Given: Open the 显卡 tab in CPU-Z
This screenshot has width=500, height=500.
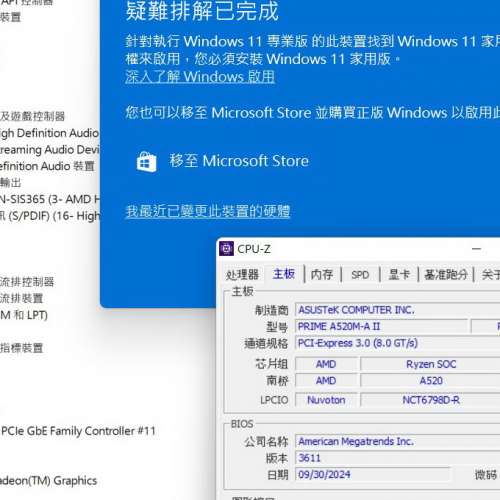Looking at the screenshot, I should [399, 275].
